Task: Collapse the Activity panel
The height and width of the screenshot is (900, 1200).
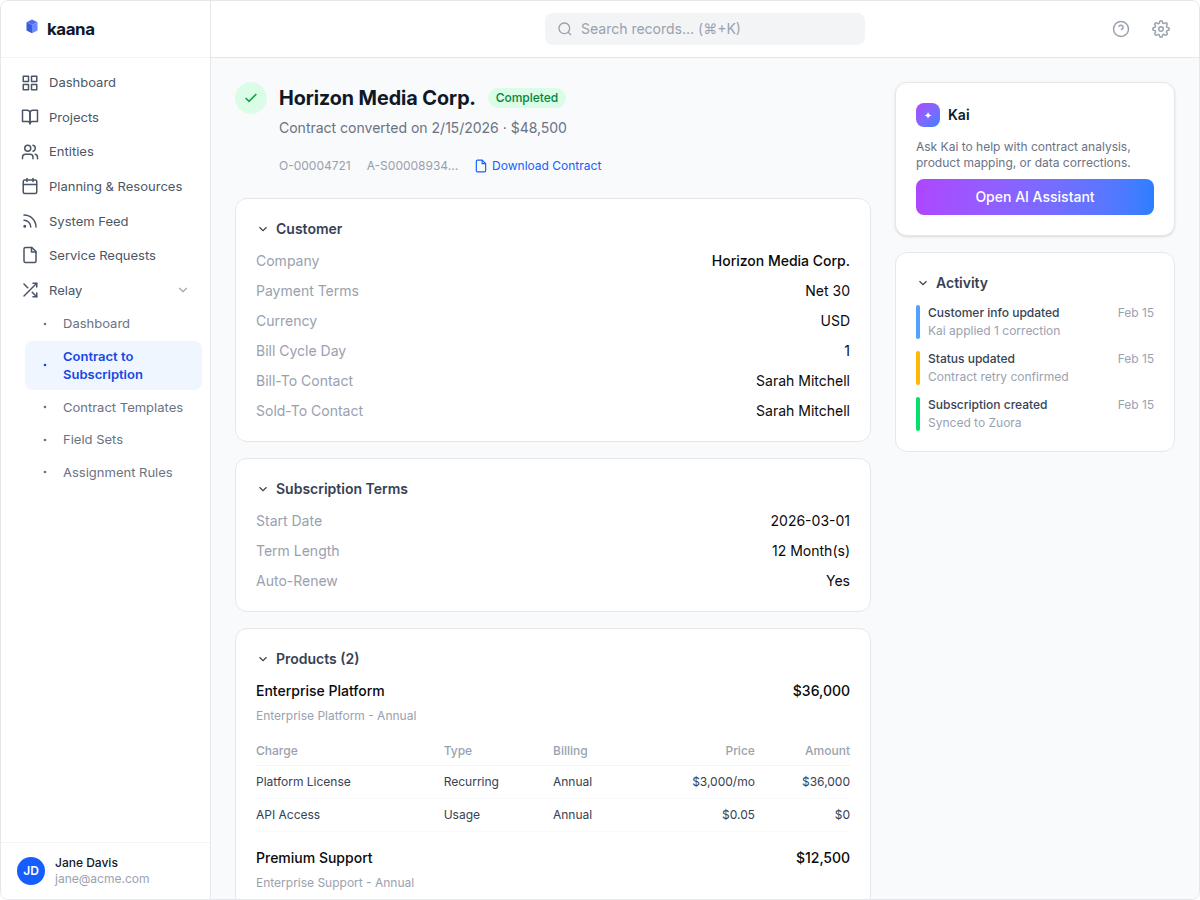Action: [x=924, y=283]
